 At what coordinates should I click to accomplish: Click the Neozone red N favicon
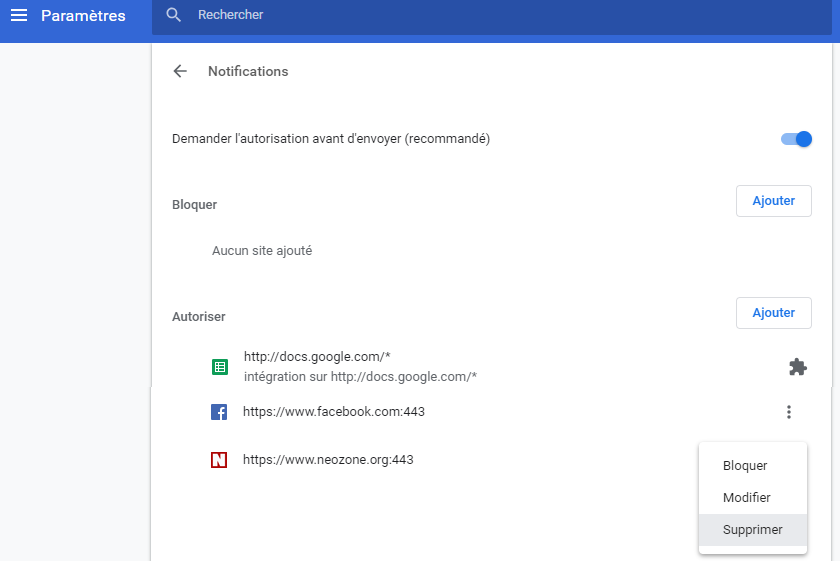point(219,460)
